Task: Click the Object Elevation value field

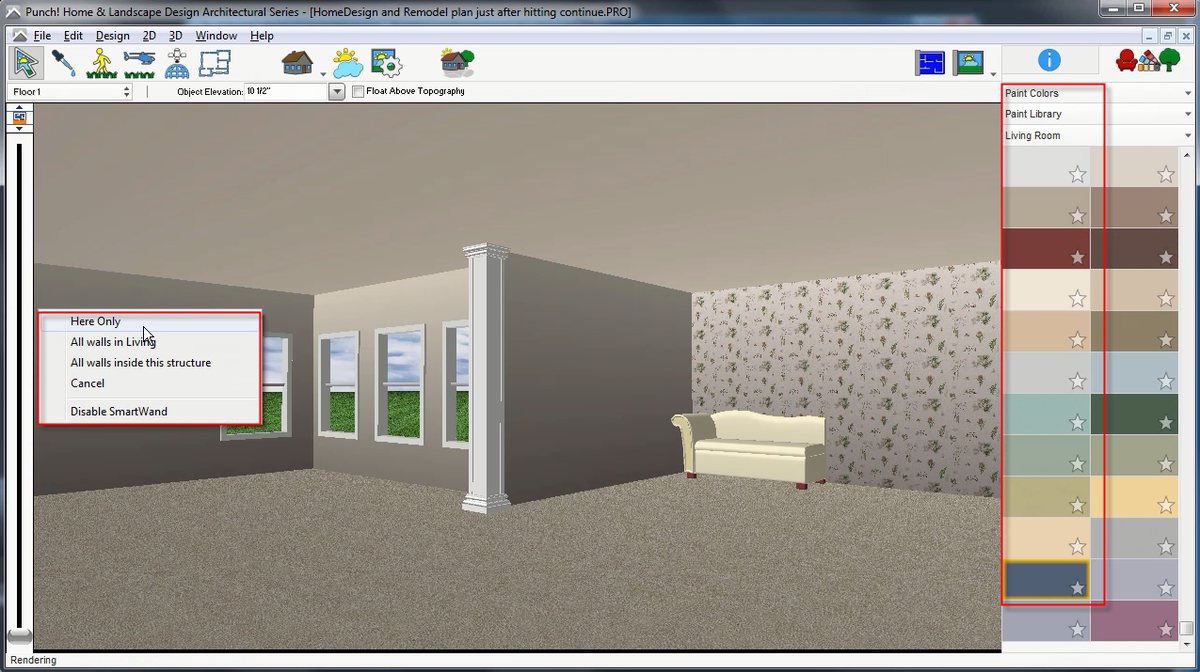Action: point(286,91)
